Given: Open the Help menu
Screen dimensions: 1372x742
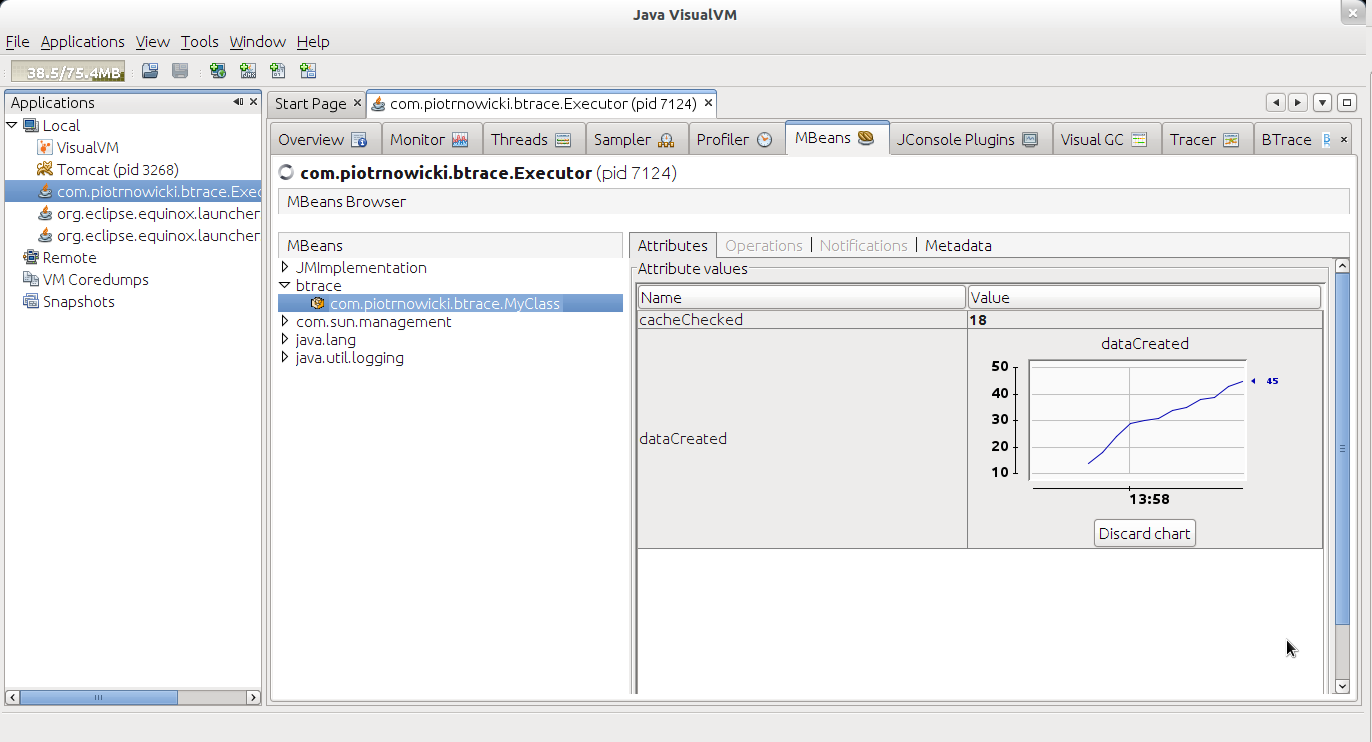Looking at the screenshot, I should [313, 41].
